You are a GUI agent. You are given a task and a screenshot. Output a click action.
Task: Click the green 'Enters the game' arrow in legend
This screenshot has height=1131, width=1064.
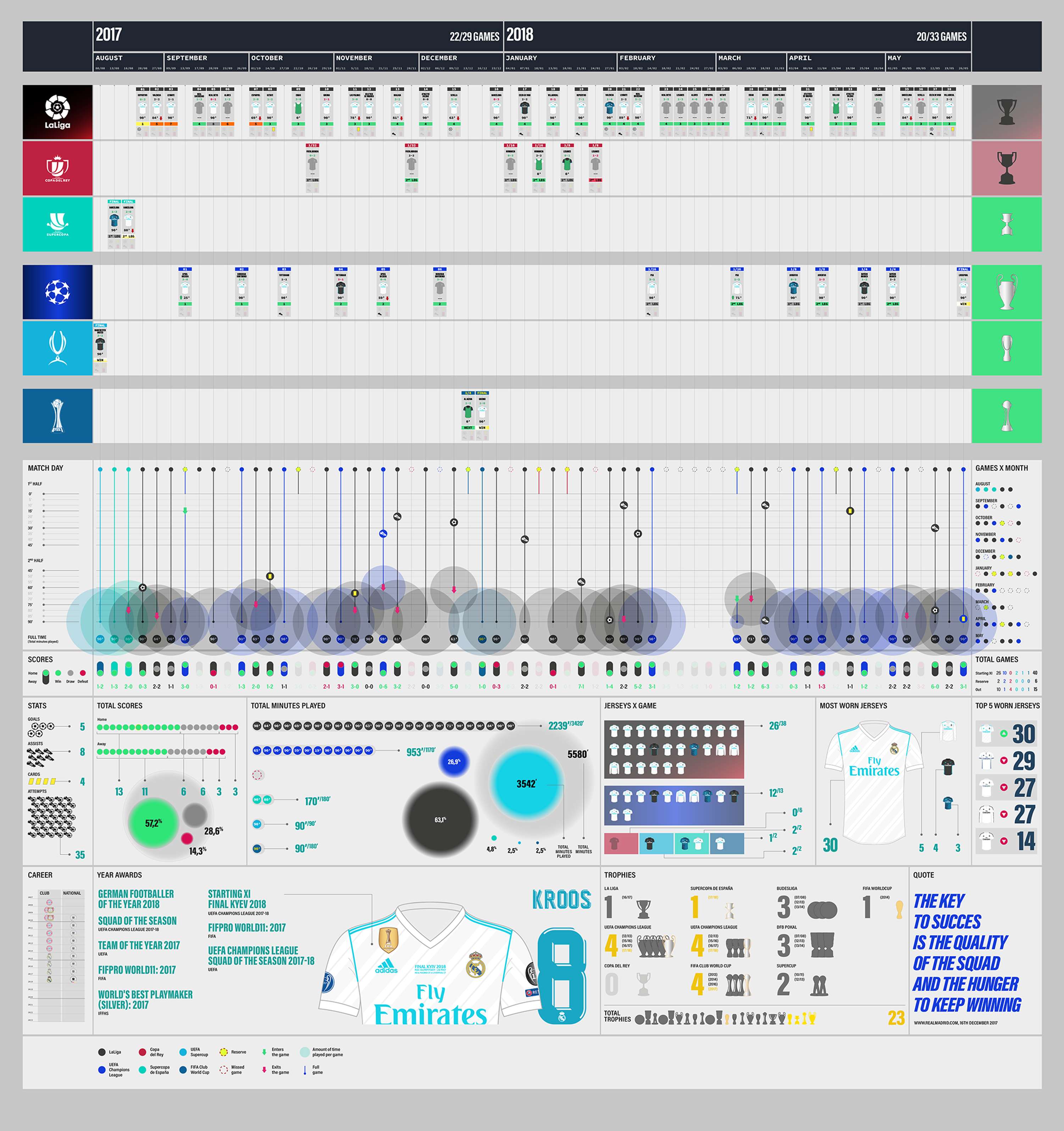coord(264,1053)
